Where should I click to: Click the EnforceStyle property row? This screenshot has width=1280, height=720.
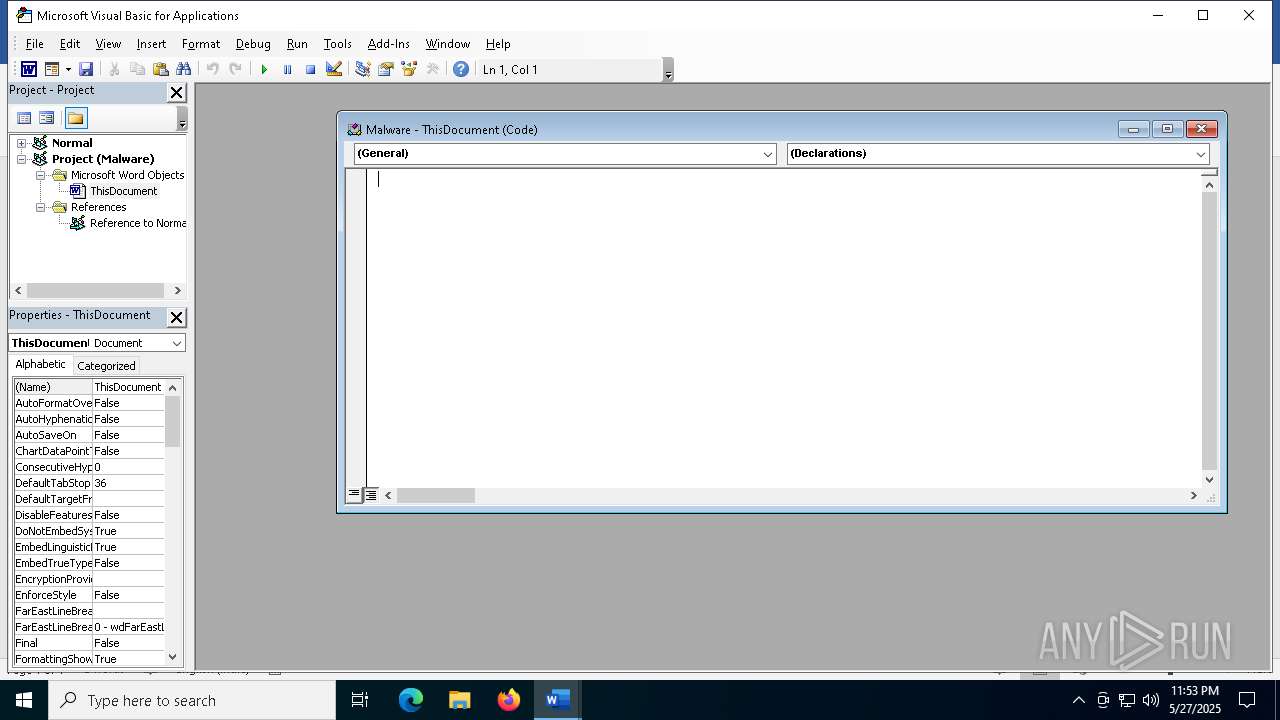pos(89,595)
